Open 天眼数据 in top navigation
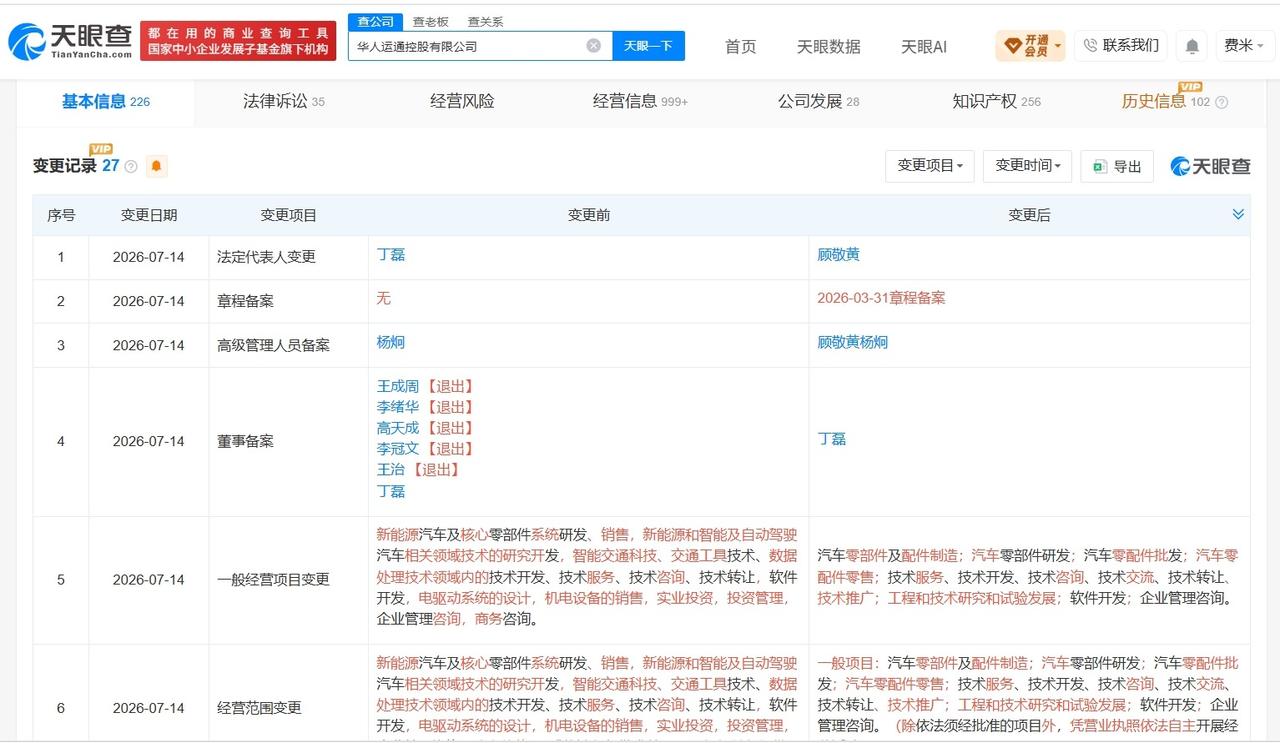Image resolution: width=1280 pixels, height=743 pixels. [x=828, y=46]
